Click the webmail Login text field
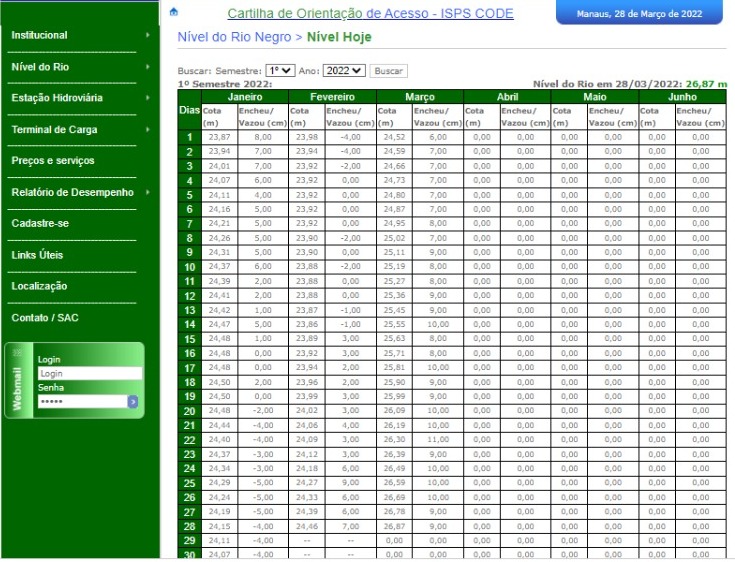The height and width of the screenshot is (562, 735). coord(88,373)
